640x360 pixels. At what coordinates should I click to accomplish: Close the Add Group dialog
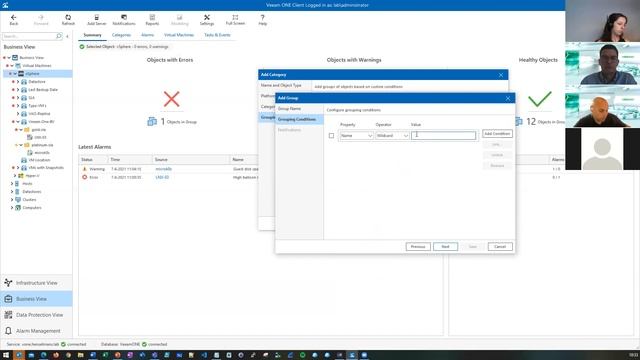(x=508, y=98)
